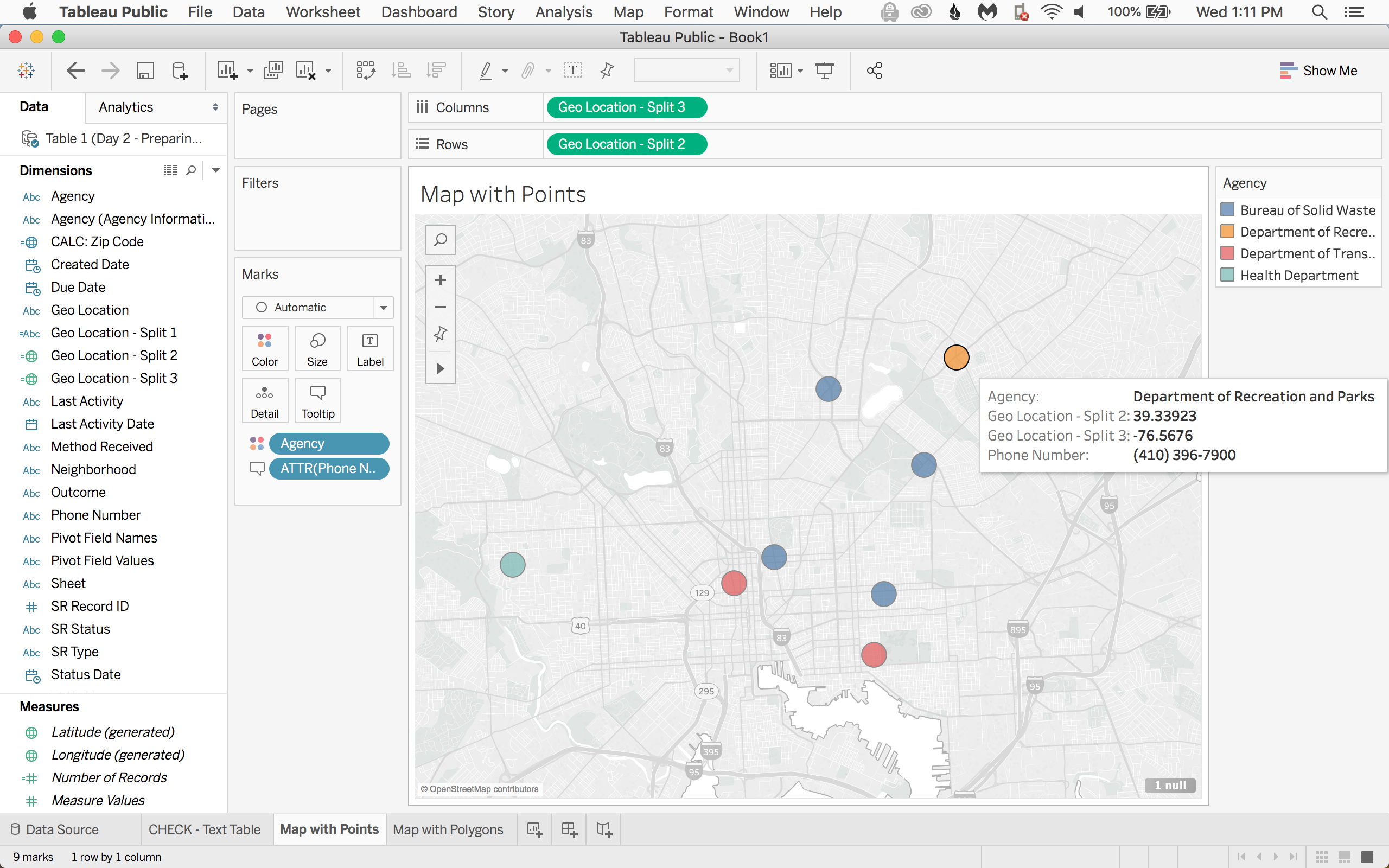
Task: Click the Color button on Marks card
Action: point(265,348)
